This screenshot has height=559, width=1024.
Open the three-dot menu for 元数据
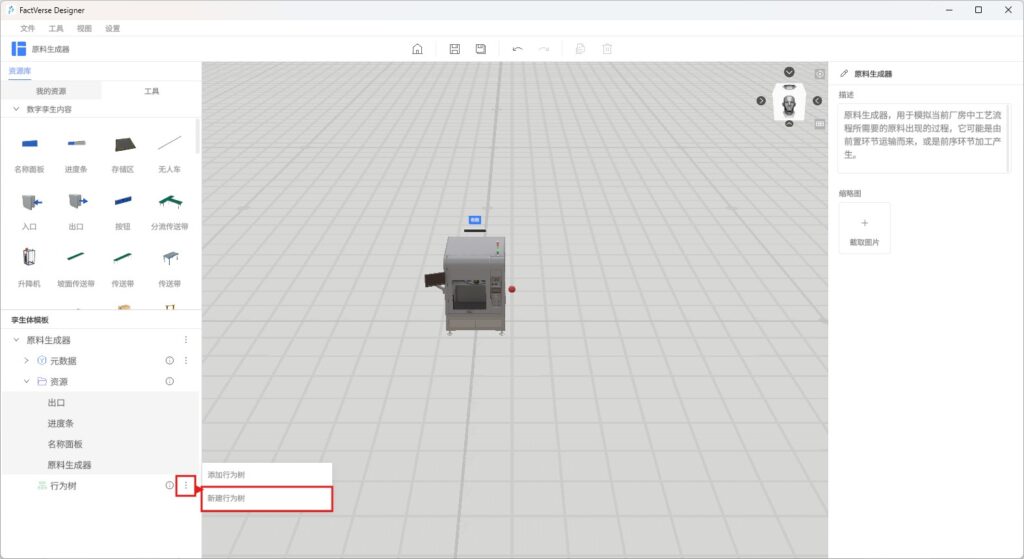point(185,361)
